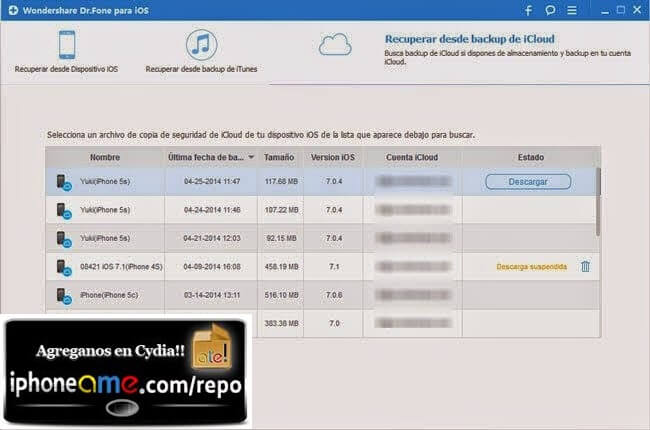Click the Tamaño column header
This screenshot has width=650, height=430.
(x=281, y=158)
